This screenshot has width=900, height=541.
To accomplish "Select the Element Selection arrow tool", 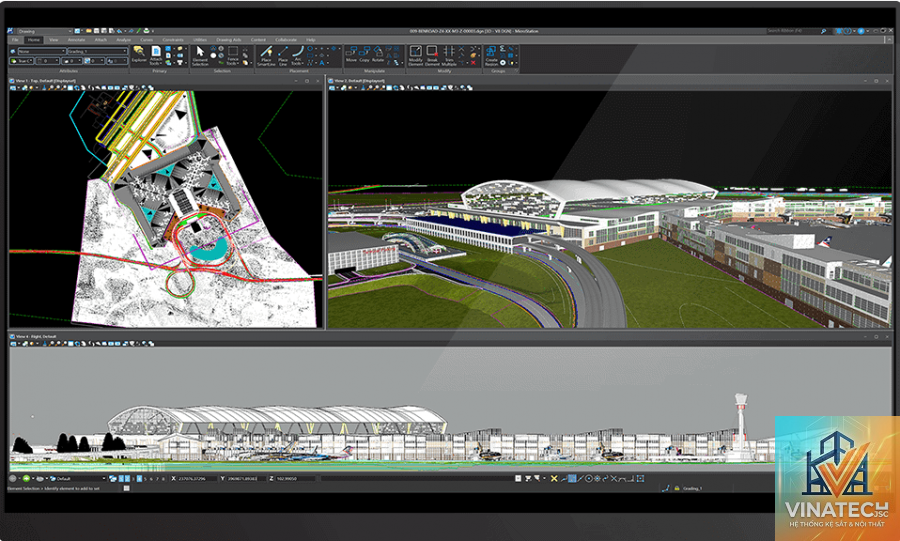I will pyautogui.click(x=200, y=56).
